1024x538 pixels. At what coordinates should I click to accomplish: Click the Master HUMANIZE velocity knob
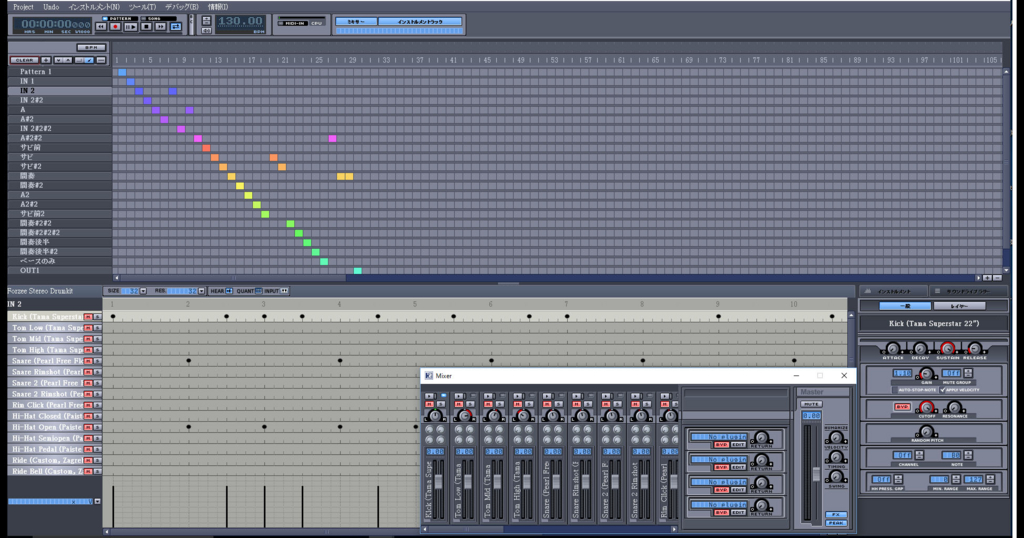pyautogui.click(x=835, y=439)
